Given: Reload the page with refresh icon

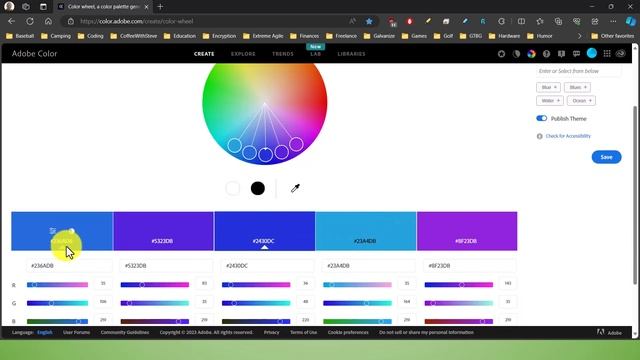Looking at the screenshot, I should [x=30, y=21].
